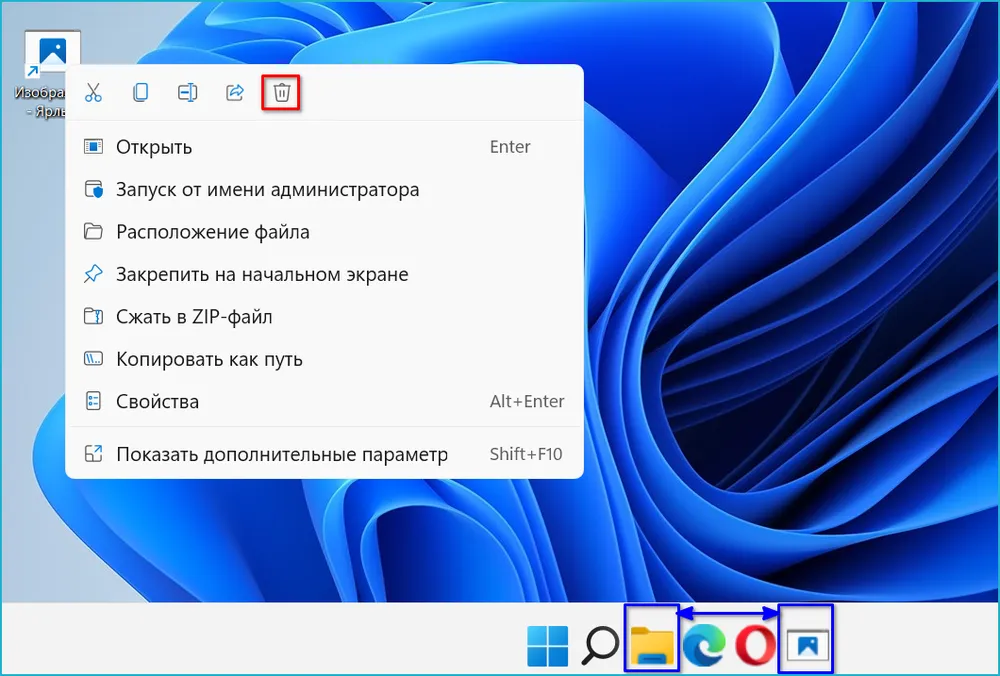Screen dimensions: 1000x676
Task: Launch Opera browser from the taskbar
Action: tap(756, 647)
